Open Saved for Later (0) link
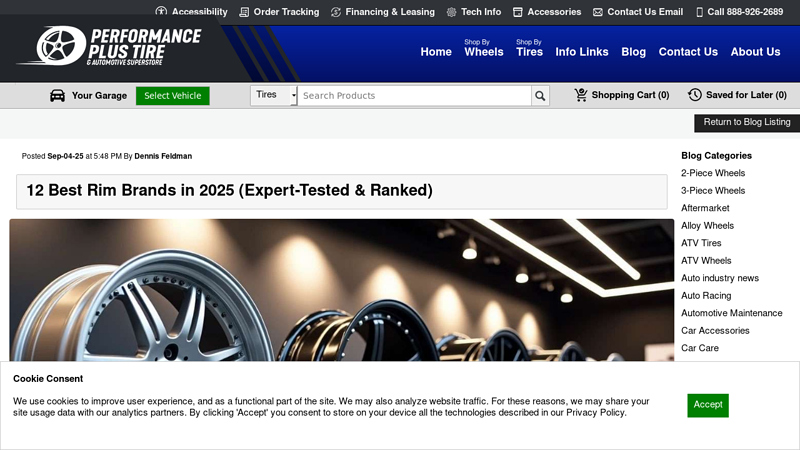 [x=746, y=95]
